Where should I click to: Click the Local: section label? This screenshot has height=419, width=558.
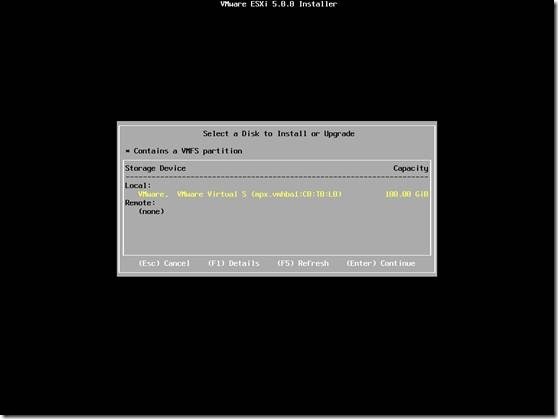[x=138, y=185]
